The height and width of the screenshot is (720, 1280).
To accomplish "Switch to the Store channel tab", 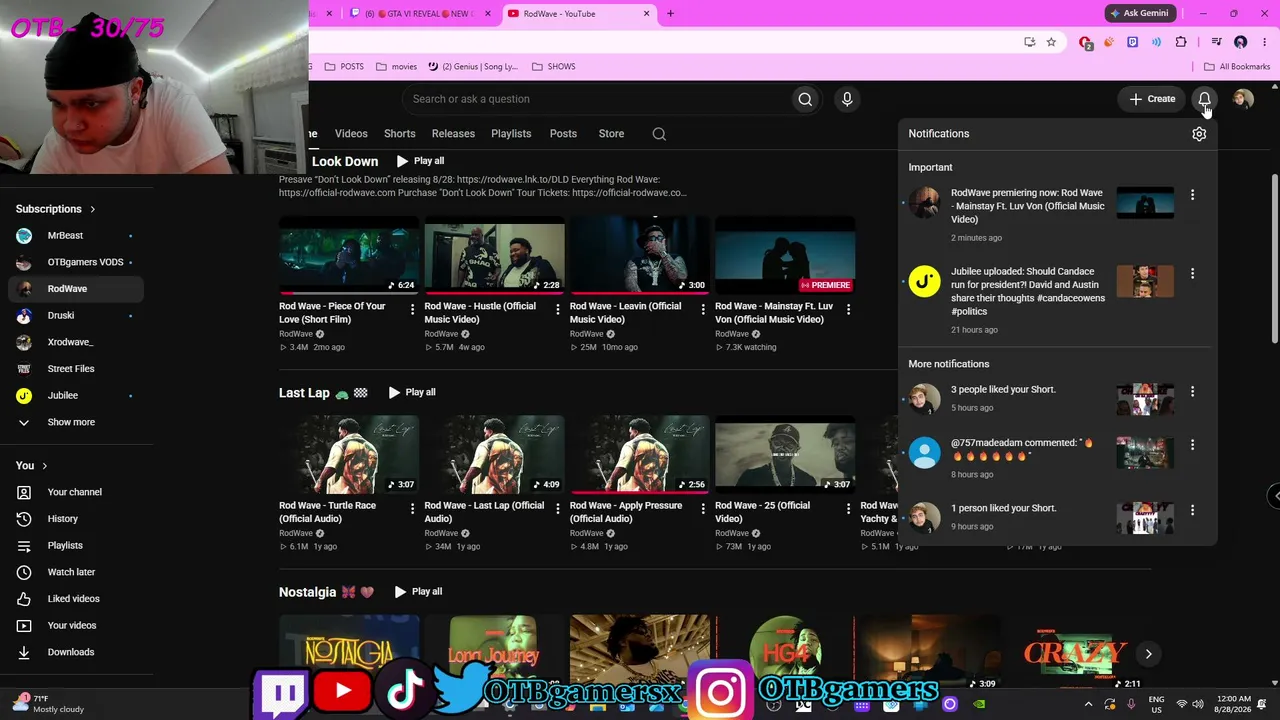I will click(x=611, y=134).
